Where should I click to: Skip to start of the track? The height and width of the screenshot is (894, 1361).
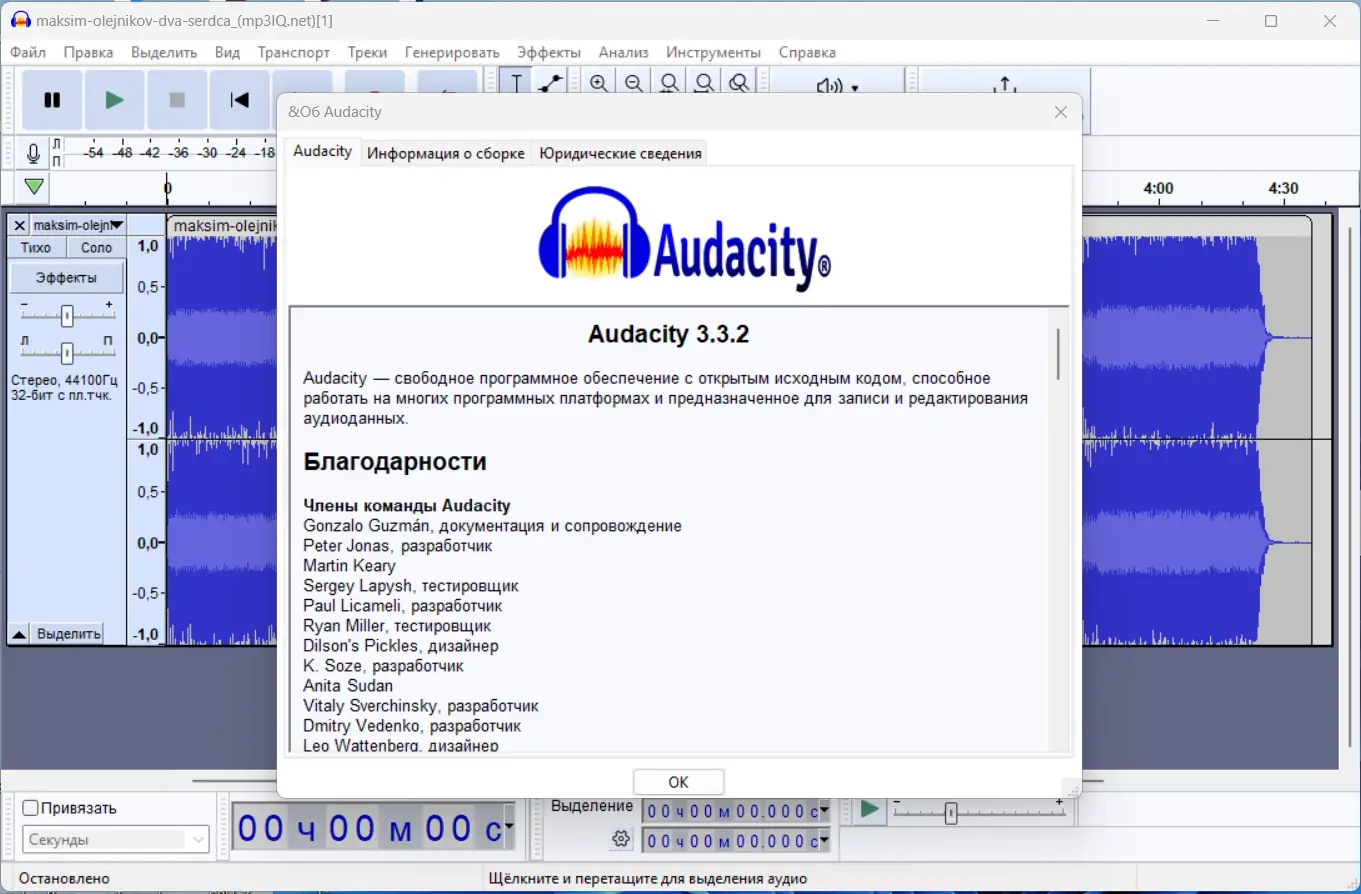[x=240, y=100]
